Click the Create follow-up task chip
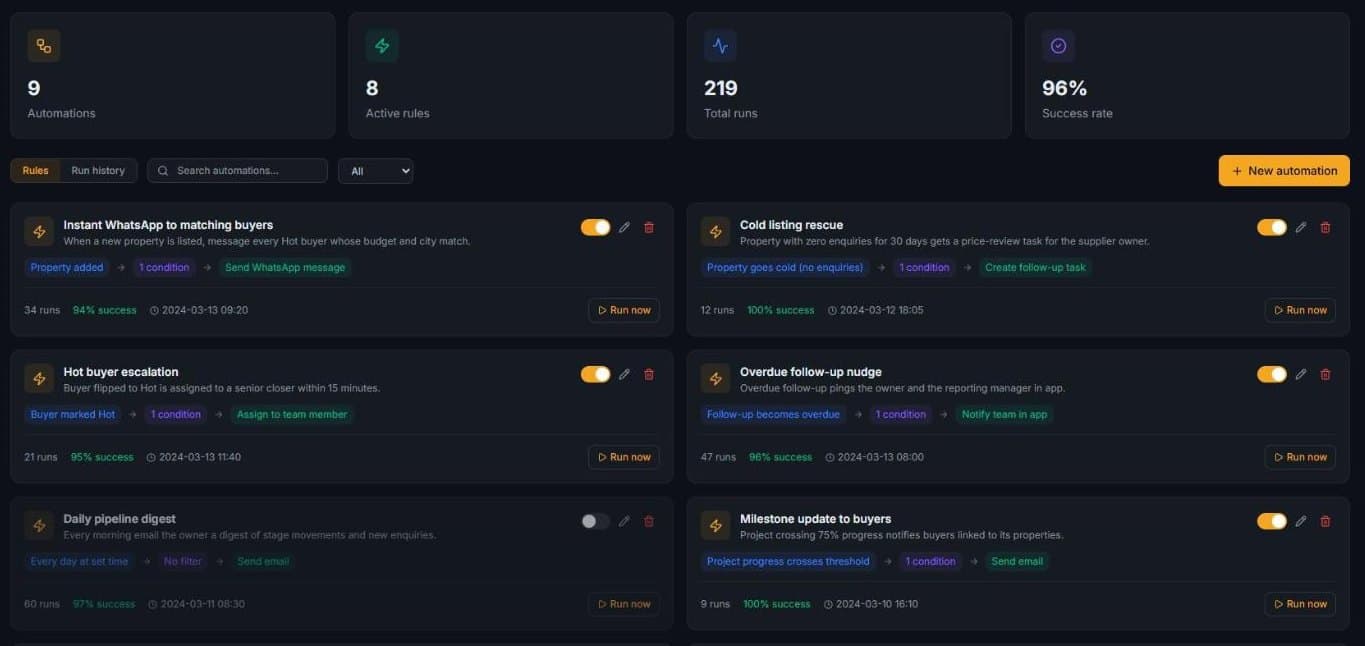The image size is (1365, 646). 1035,268
